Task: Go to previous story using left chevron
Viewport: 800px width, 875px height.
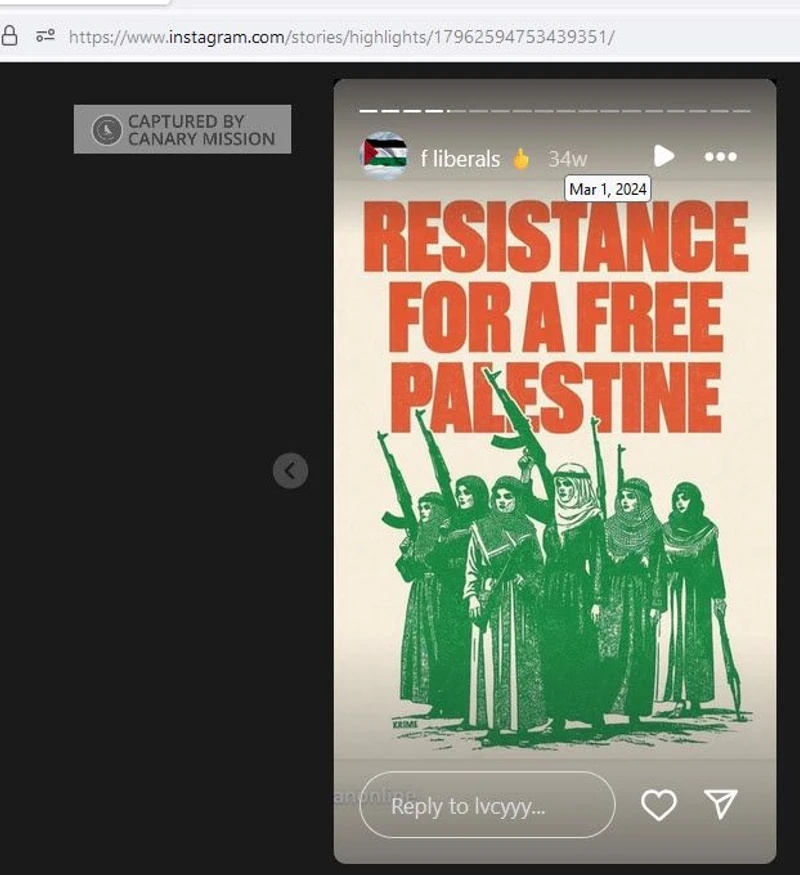Action: click(290, 470)
